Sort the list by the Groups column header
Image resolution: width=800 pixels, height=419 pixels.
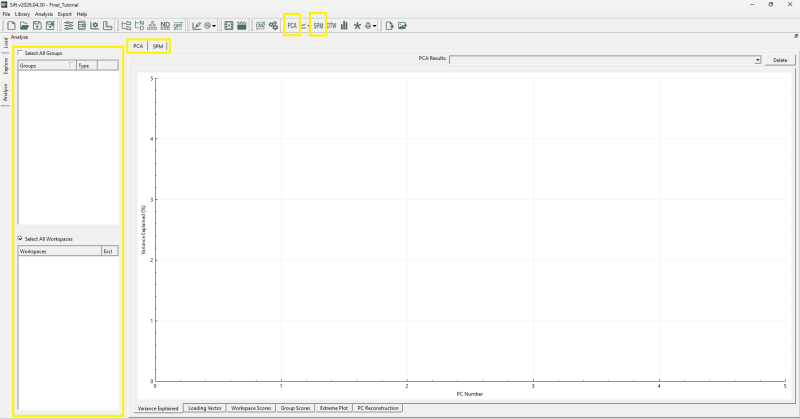coord(47,65)
